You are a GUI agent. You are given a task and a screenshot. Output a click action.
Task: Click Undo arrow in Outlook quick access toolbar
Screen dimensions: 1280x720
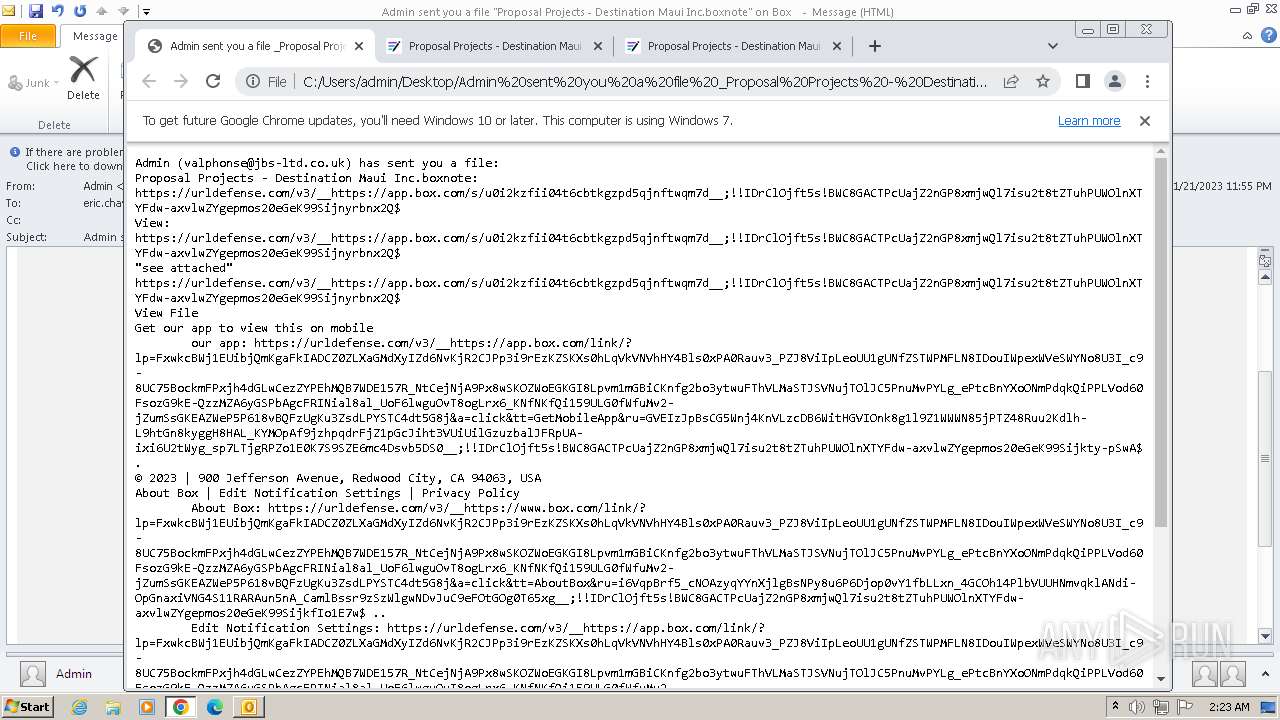coord(58,11)
